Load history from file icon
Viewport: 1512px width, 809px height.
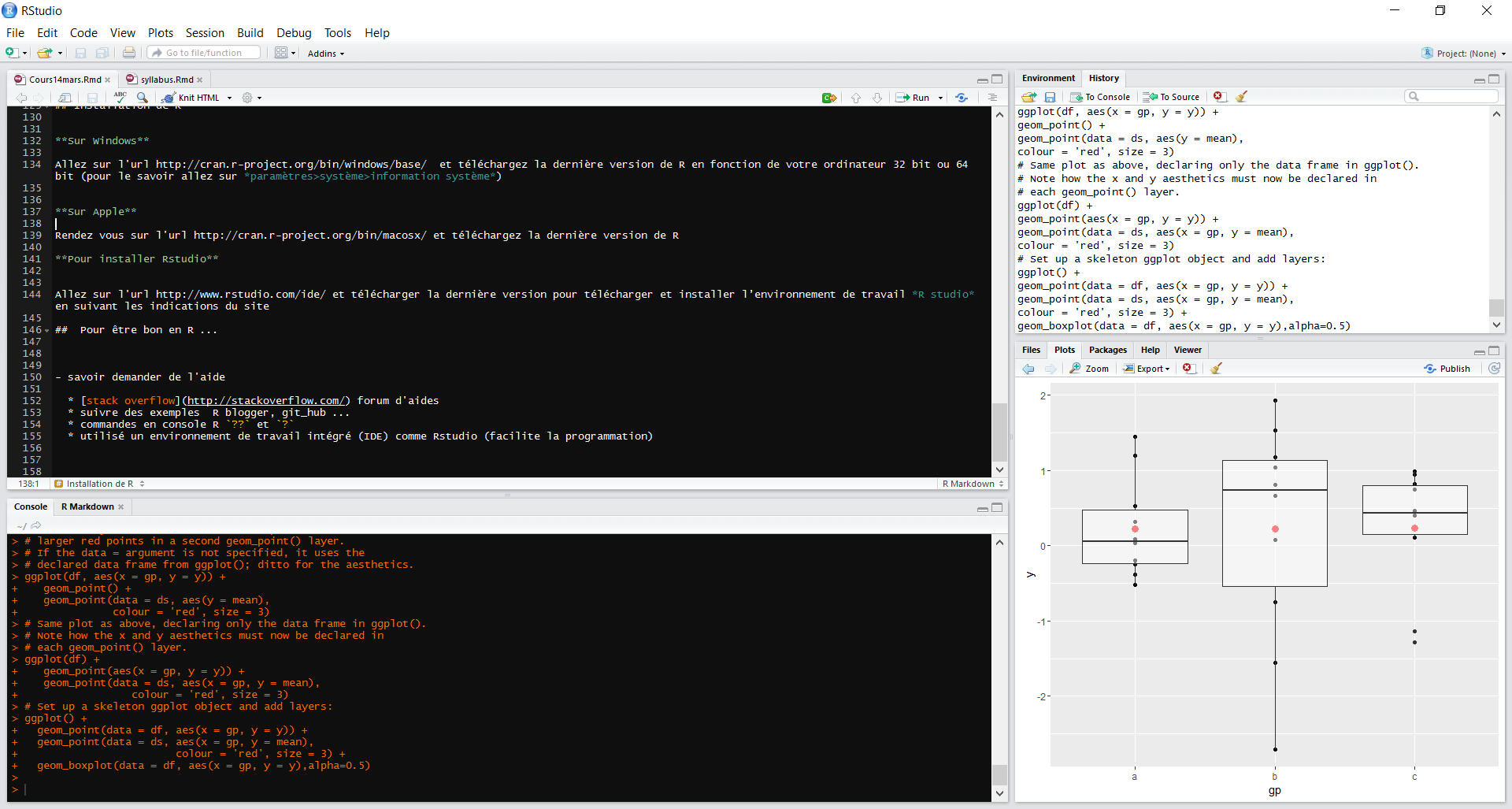(x=1029, y=97)
